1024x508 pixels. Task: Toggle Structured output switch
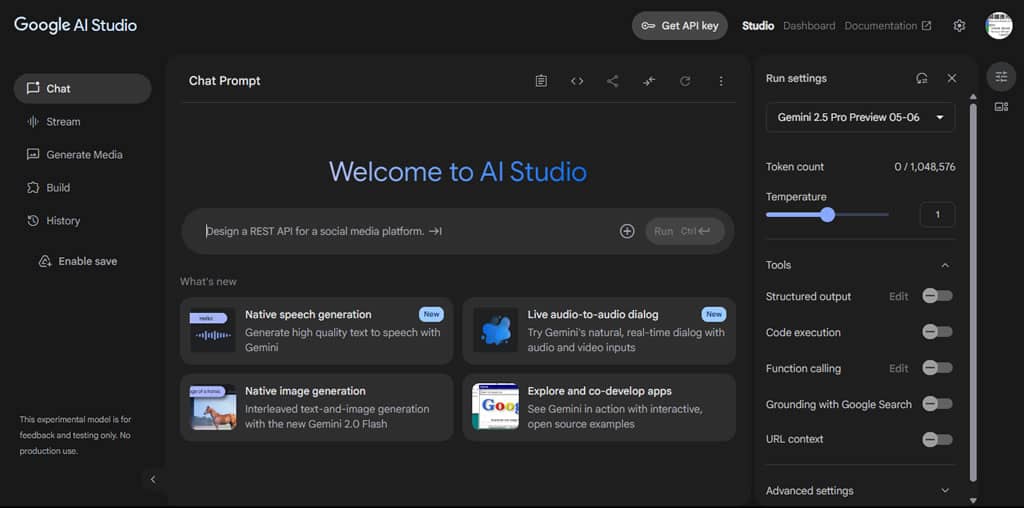tap(937, 296)
